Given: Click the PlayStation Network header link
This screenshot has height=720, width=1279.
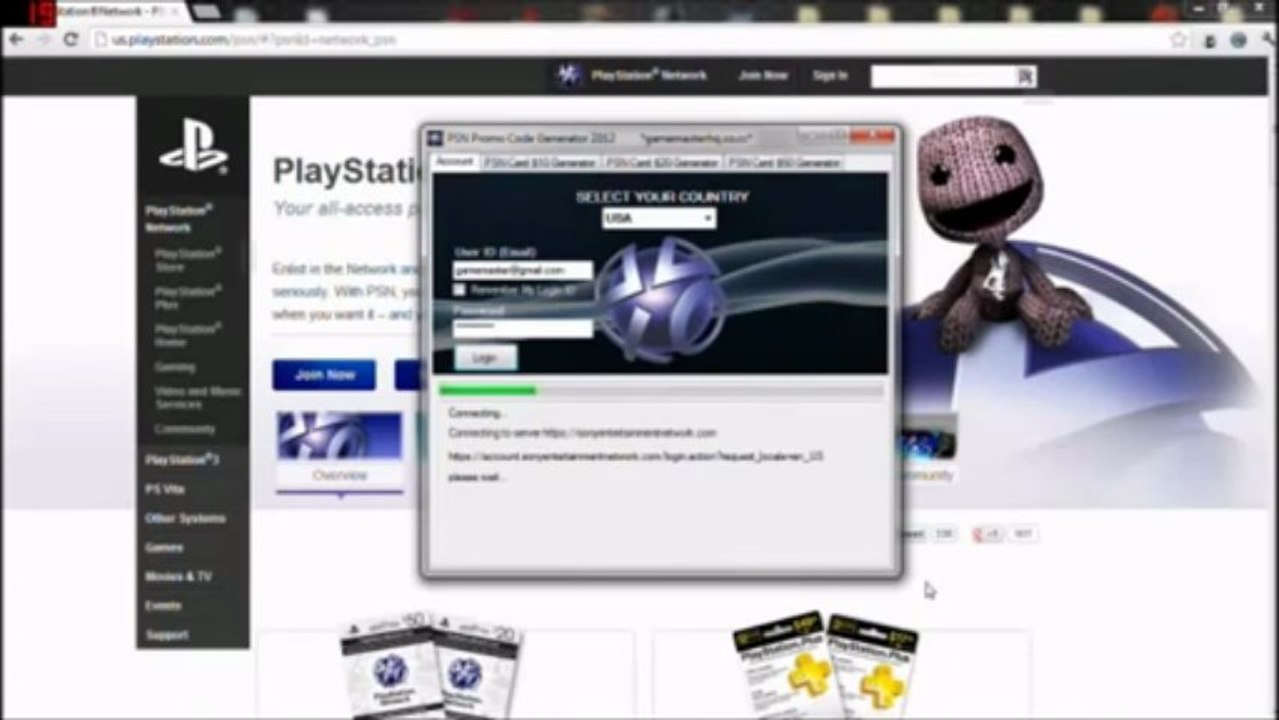Looking at the screenshot, I should pyautogui.click(x=649, y=75).
